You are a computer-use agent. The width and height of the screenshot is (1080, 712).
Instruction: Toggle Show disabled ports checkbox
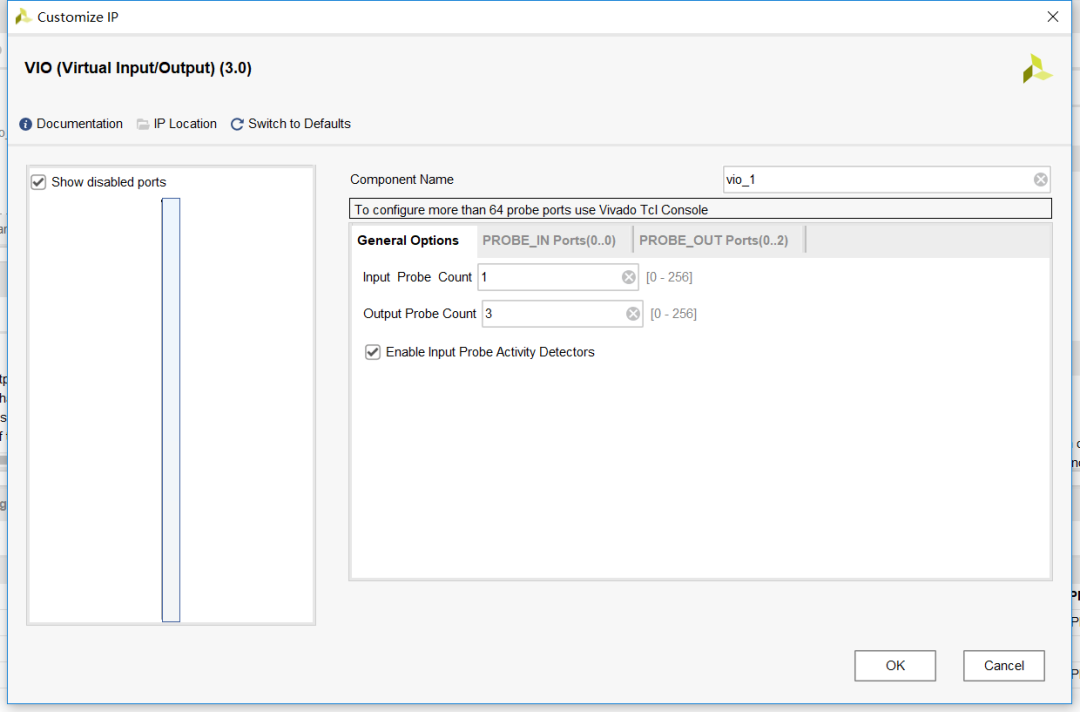coord(39,182)
